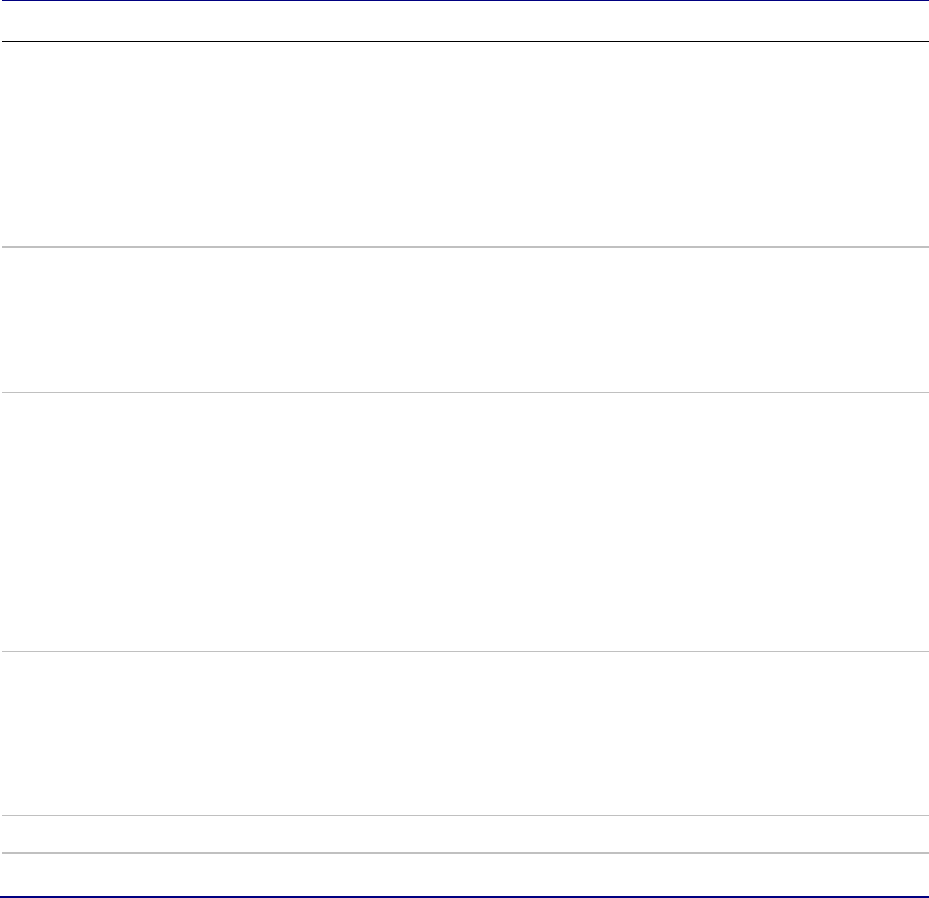Screen dimensions: 929x898
Task: Select the second blank table row
Action: click(x=464, y=320)
